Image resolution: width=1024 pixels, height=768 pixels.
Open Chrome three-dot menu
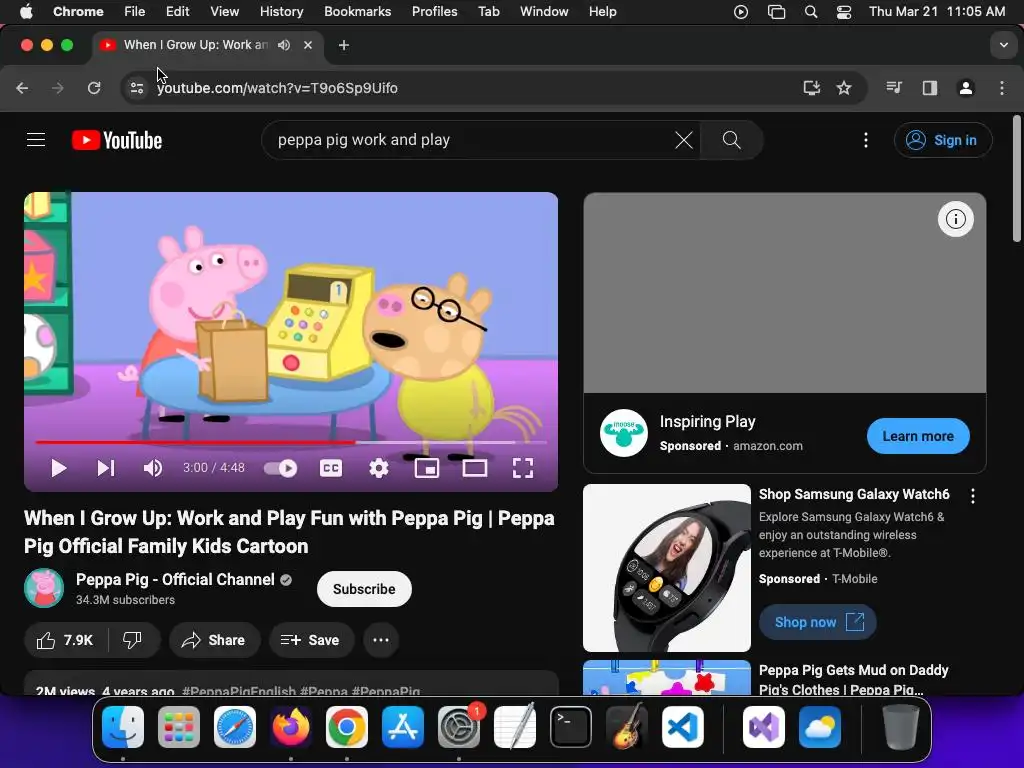tap(1002, 88)
